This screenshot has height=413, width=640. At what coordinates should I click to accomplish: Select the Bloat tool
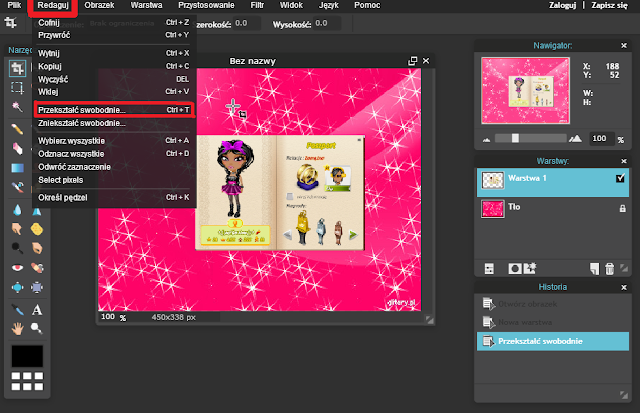pos(17,287)
